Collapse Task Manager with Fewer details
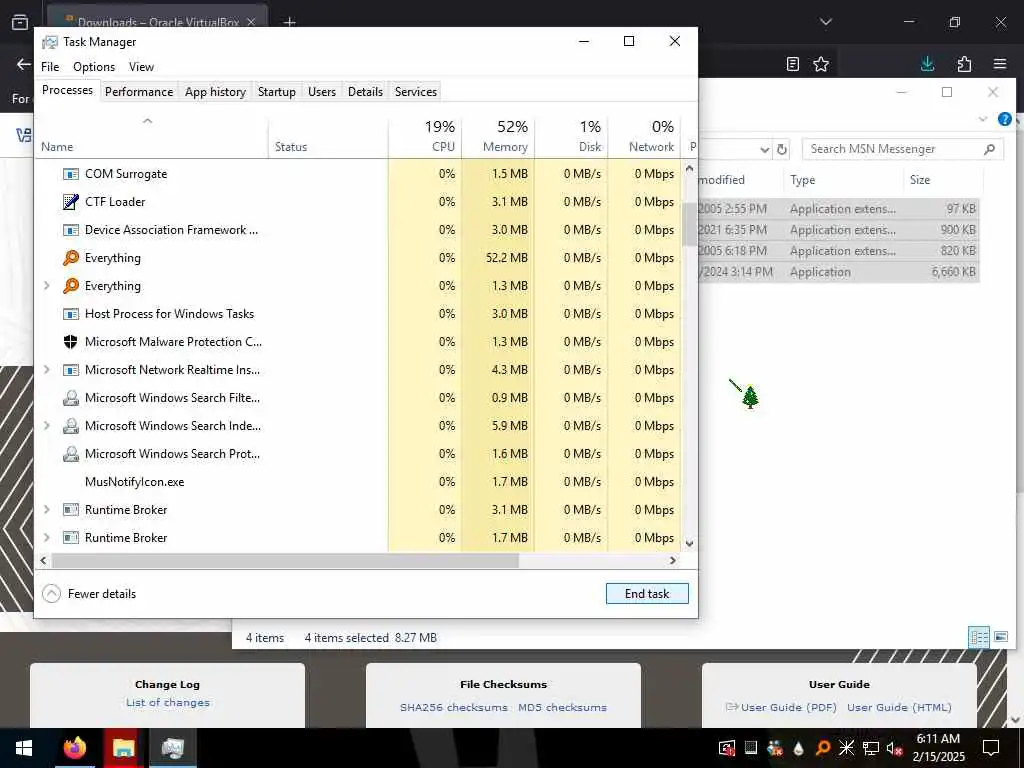 point(89,594)
